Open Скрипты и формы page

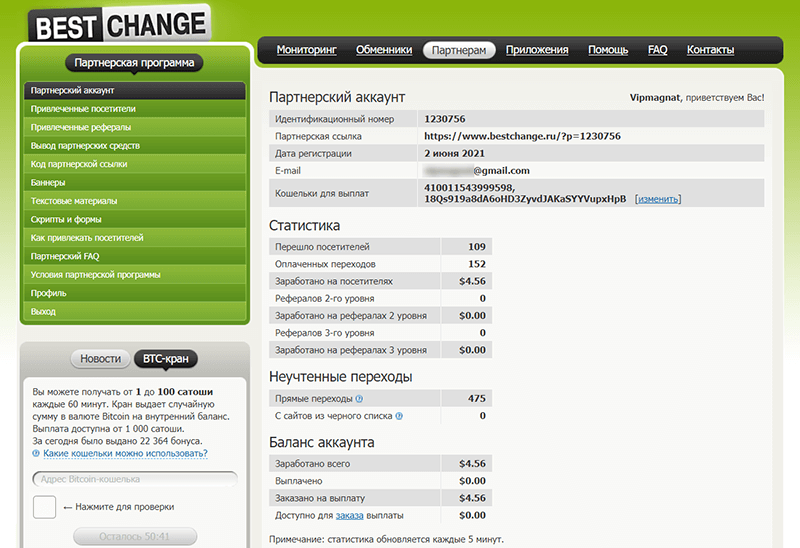[135, 219]
